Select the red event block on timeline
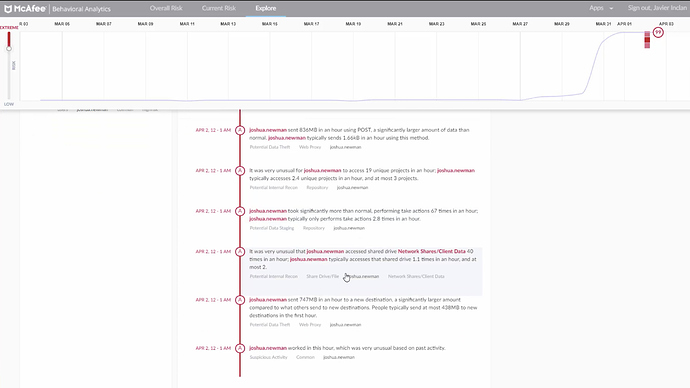This screenshot has width=690, height=388. point(647,40)
